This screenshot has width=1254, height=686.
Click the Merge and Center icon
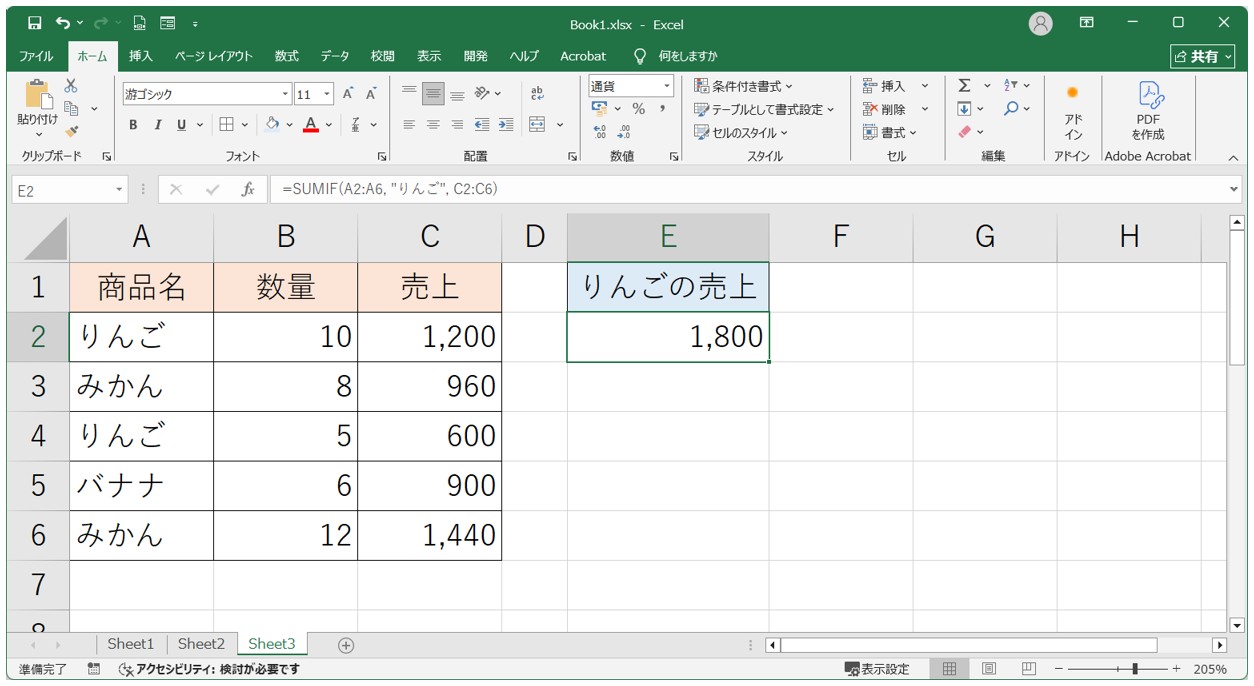(537, 125)
